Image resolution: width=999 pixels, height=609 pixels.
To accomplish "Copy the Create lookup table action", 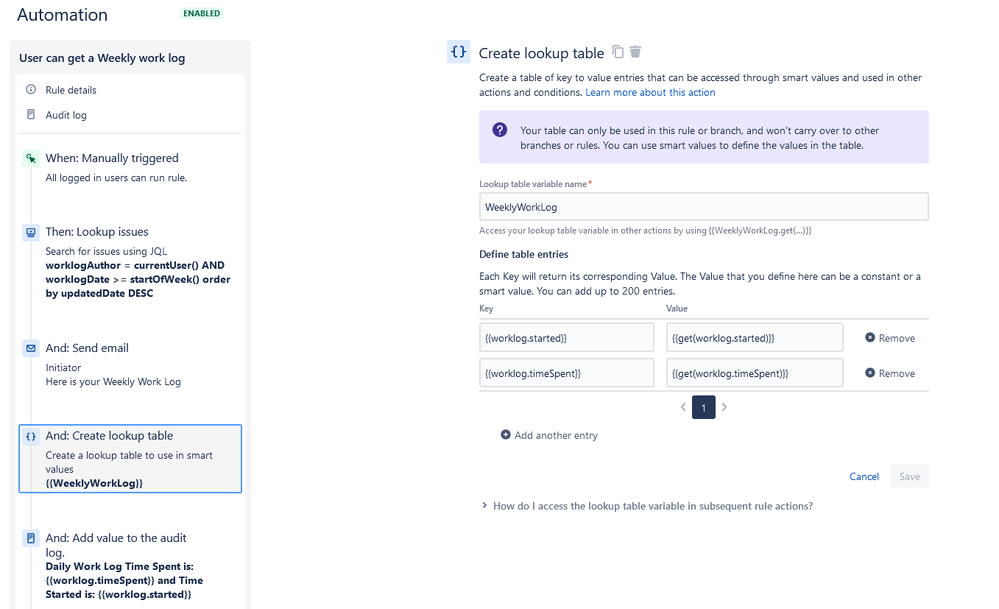I will (617, 52).
